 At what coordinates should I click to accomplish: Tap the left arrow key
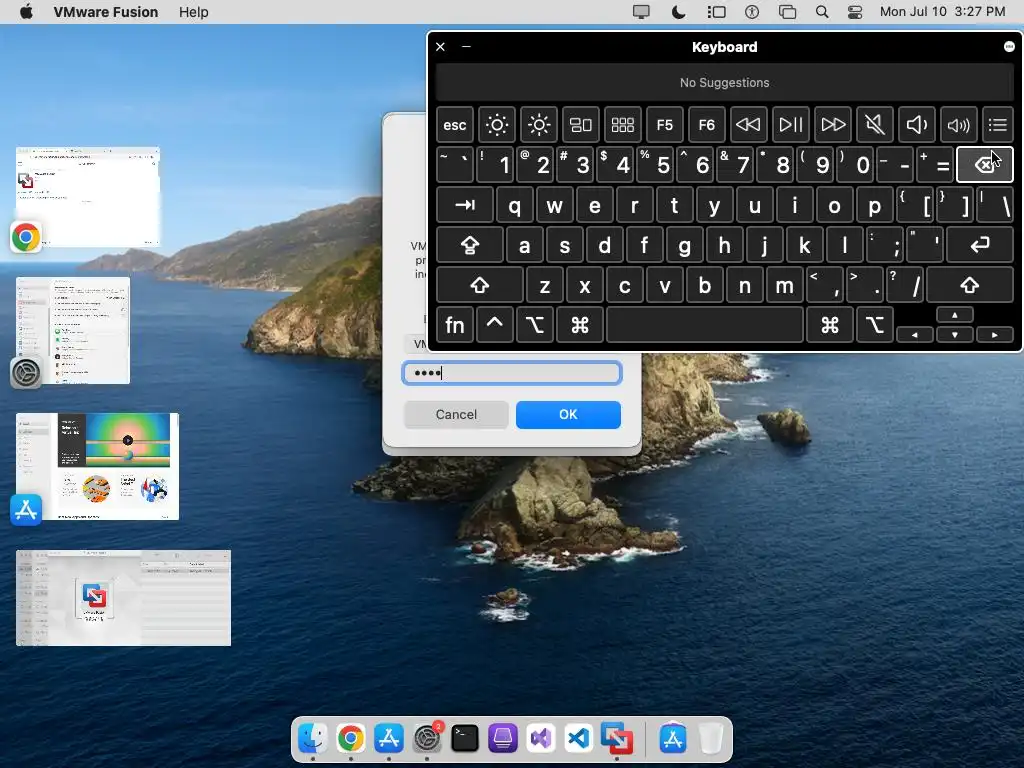tap(914, 334)
